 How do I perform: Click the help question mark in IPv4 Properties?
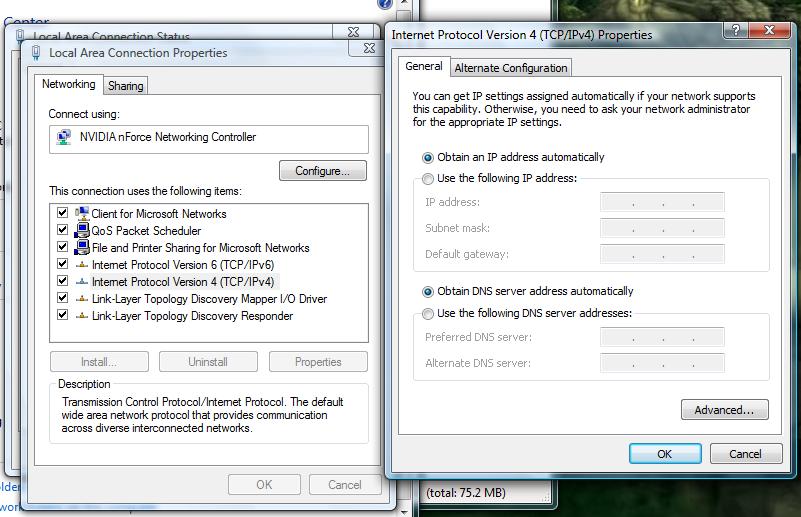[736, 30]
